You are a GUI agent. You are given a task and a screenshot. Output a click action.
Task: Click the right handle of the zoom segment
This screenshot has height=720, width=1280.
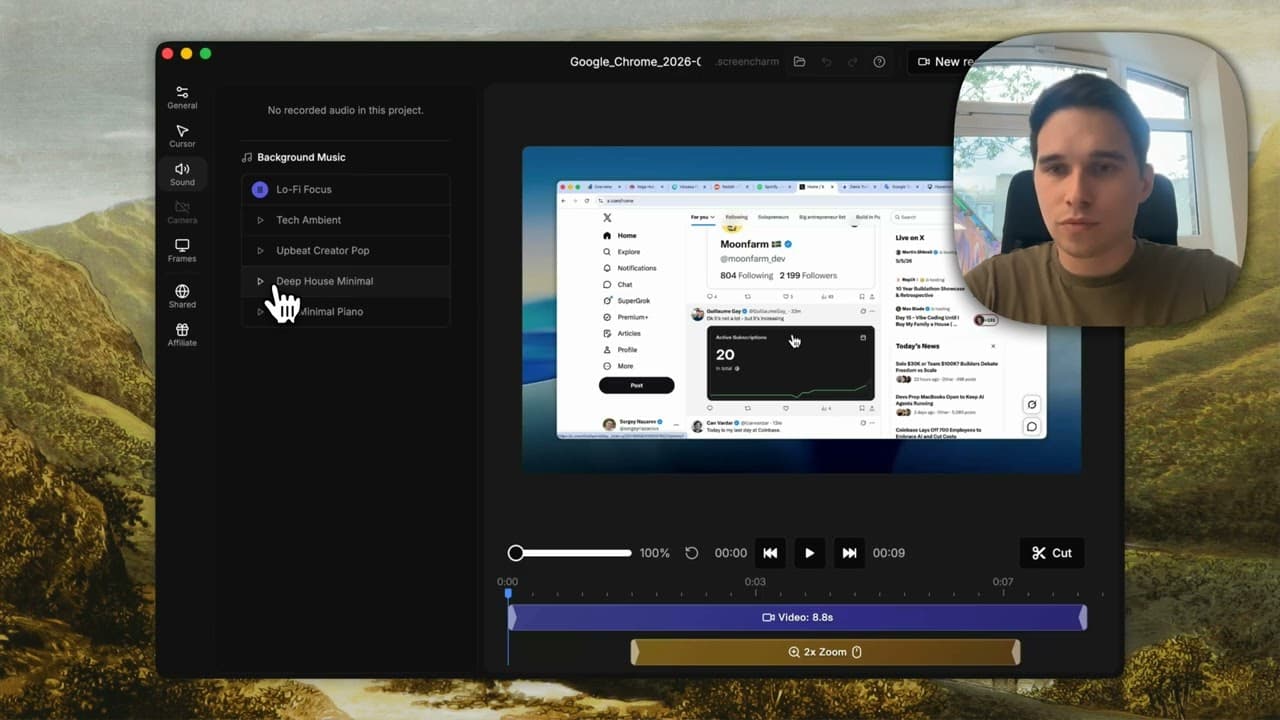click(x=1016, y=652)
